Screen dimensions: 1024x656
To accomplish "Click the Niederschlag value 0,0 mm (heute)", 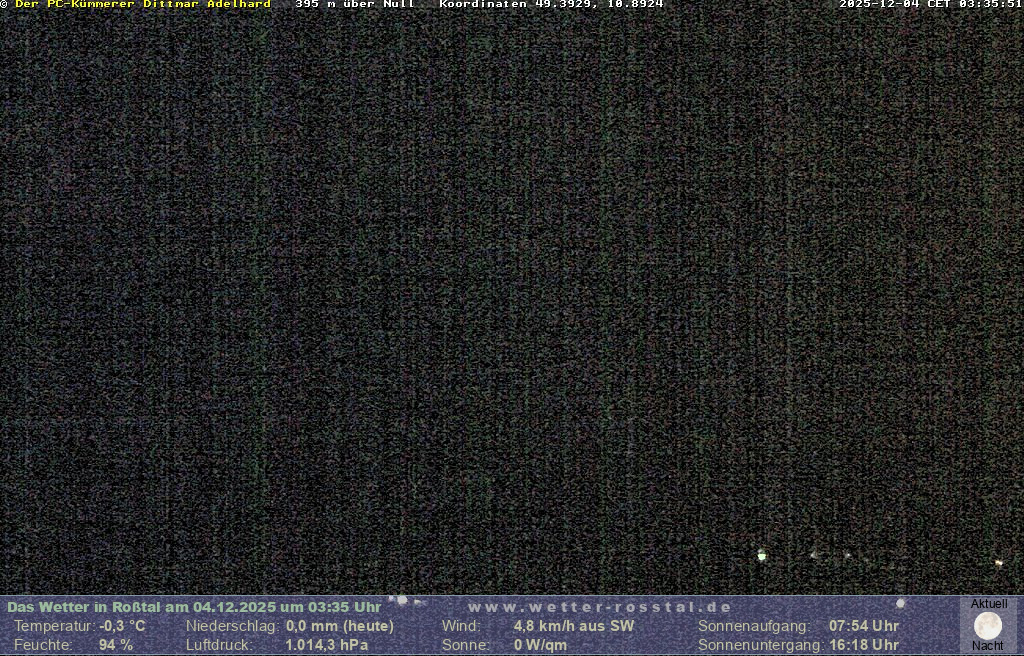I will click(x=340, y=626).
